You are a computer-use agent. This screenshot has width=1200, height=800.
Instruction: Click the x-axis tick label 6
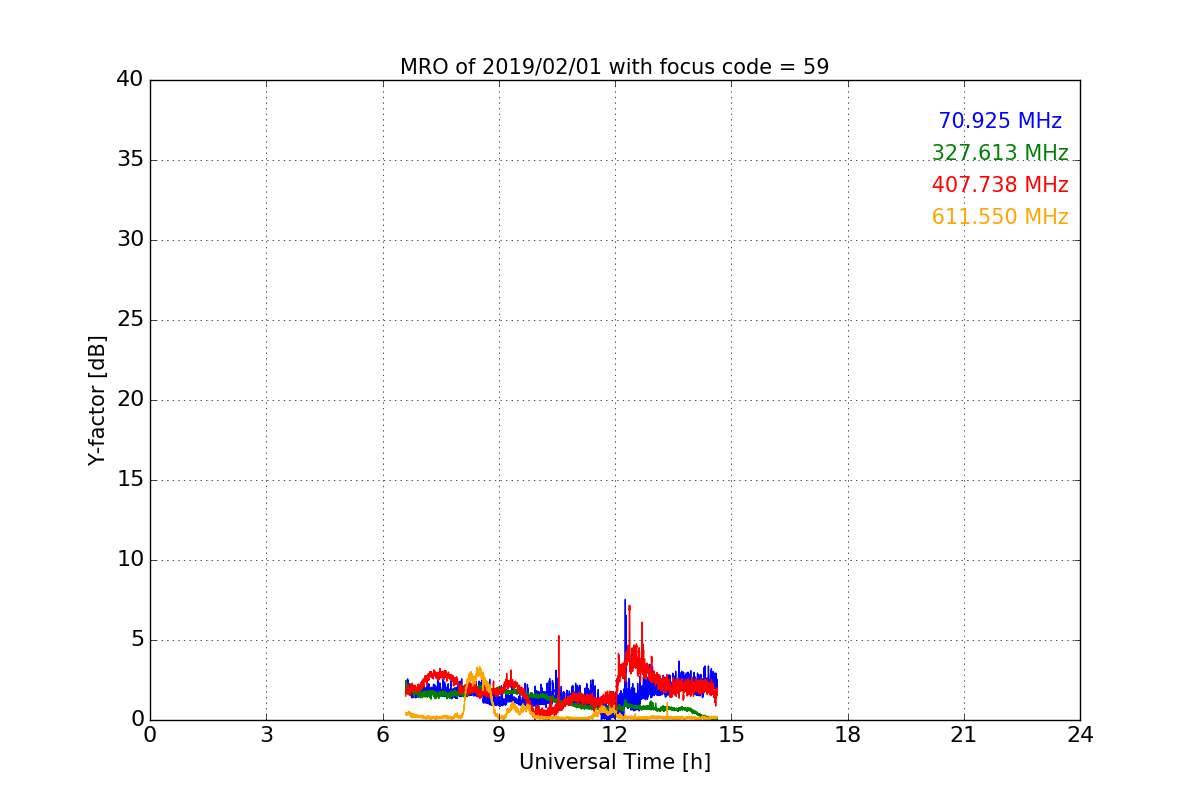point(382,735)
